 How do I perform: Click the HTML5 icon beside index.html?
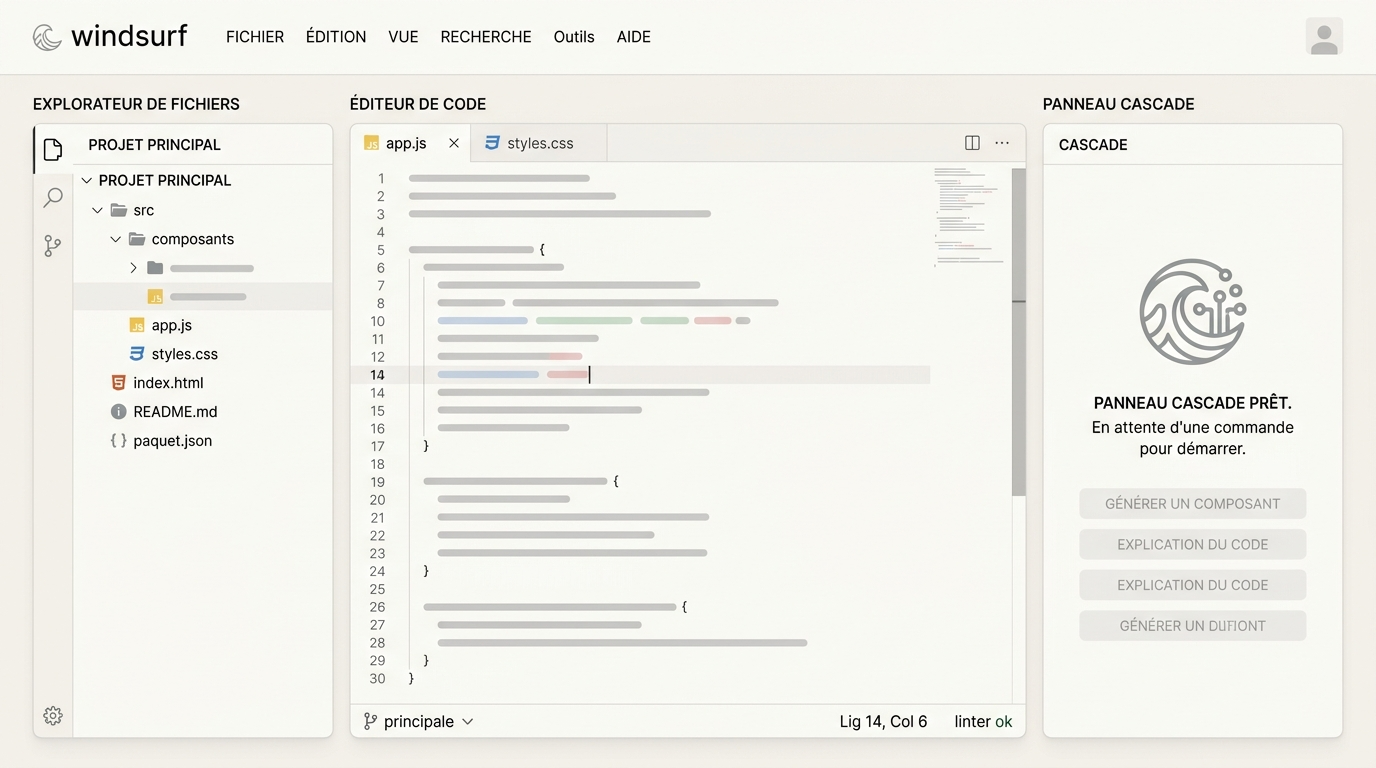(x=118, y=383)
